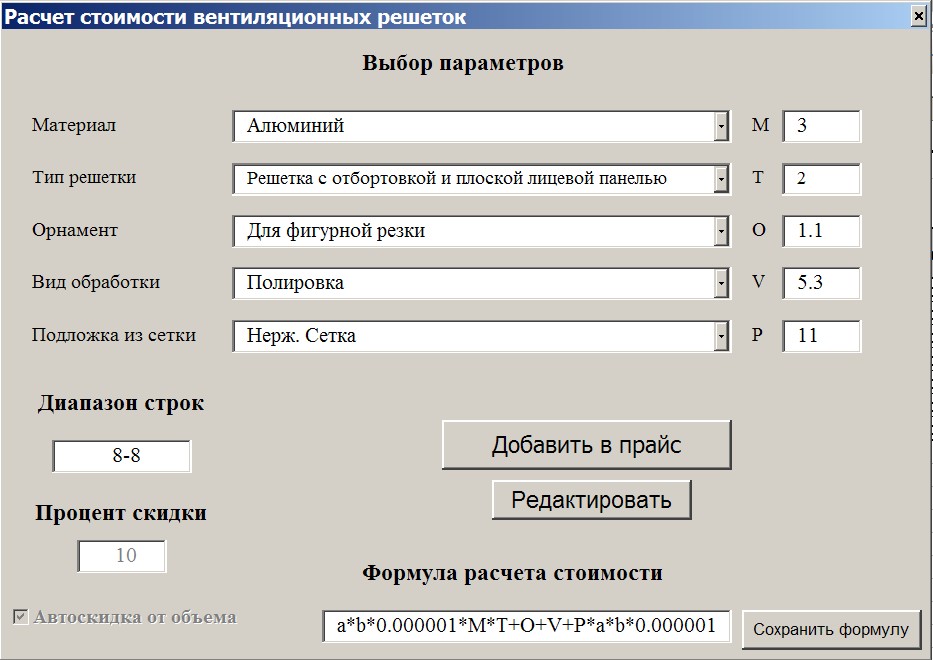Click the V coefficient field with 5.3
The width and height of the screenshot is (933, 660).
[821, 283]
